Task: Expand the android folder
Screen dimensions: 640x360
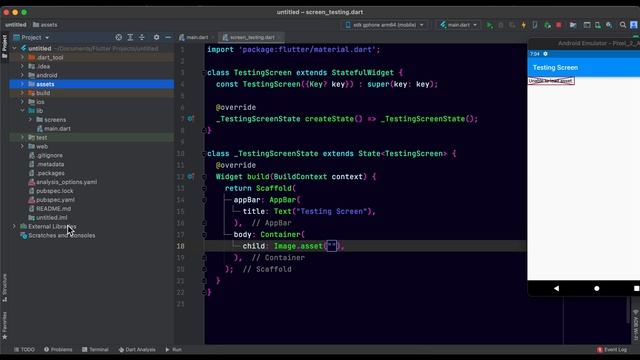Action: (22, 75)
